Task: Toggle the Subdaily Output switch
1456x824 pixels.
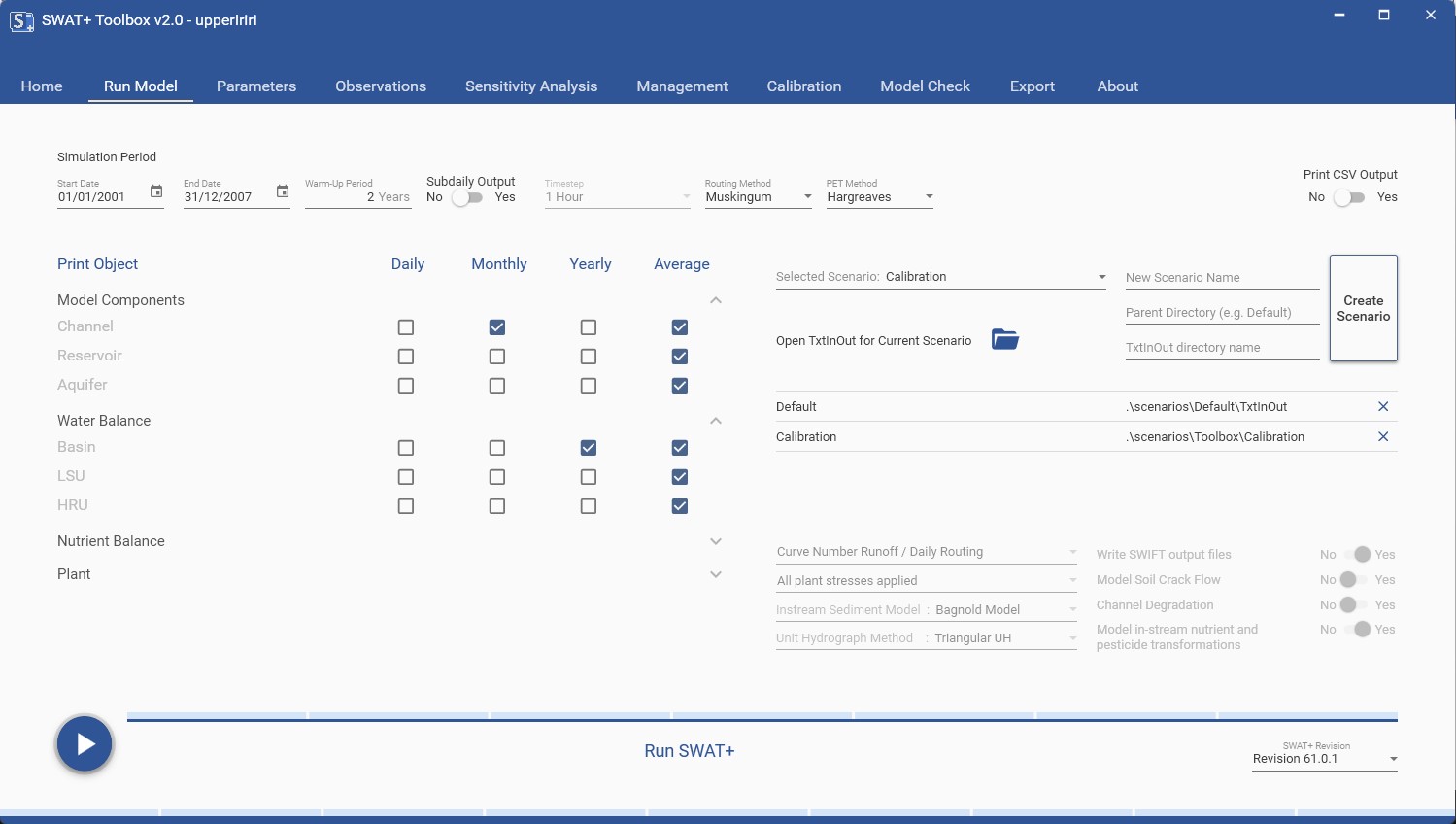Action: tap(467, 197)
